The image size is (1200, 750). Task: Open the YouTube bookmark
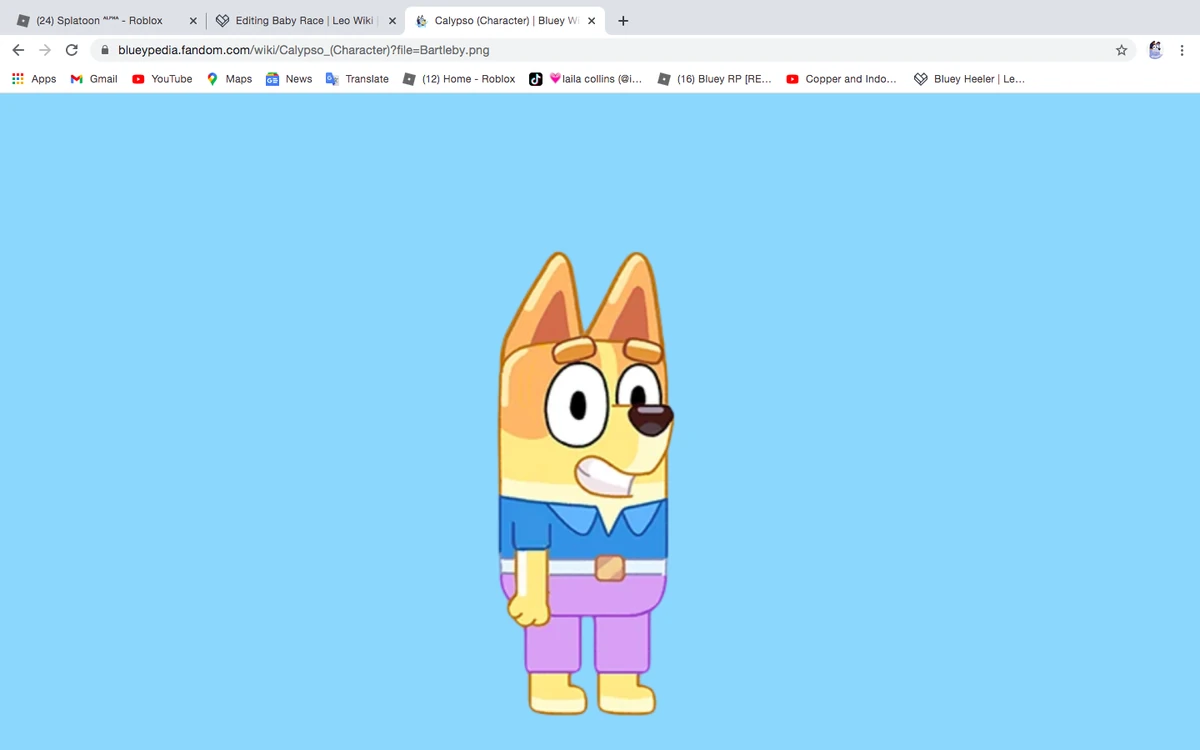[163, 78]
